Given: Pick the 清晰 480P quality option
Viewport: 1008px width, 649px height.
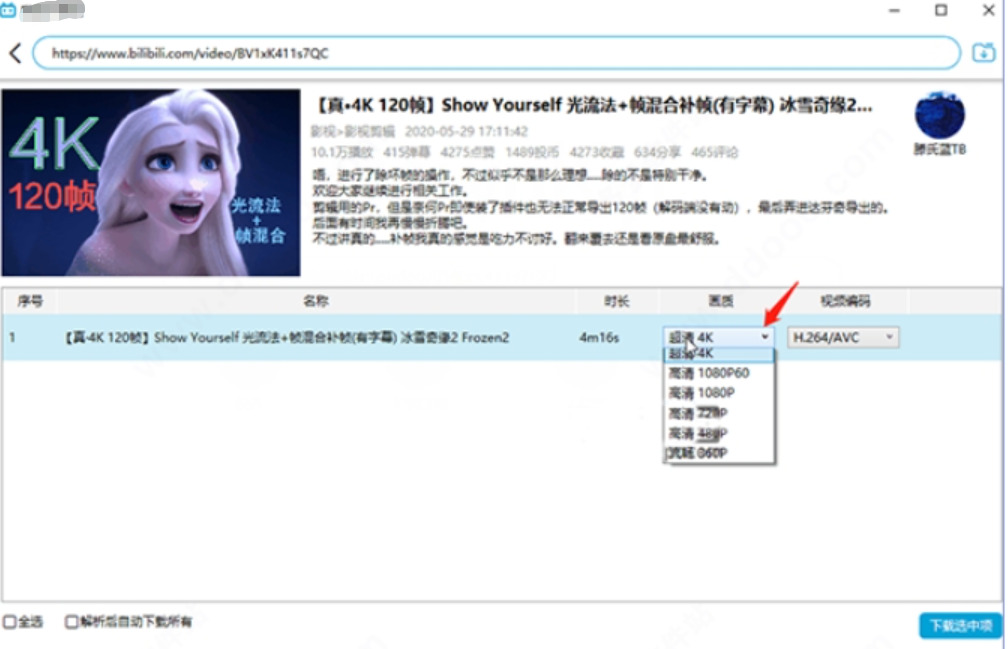Looking at the screenshot, I should click(x=719, y=433).
